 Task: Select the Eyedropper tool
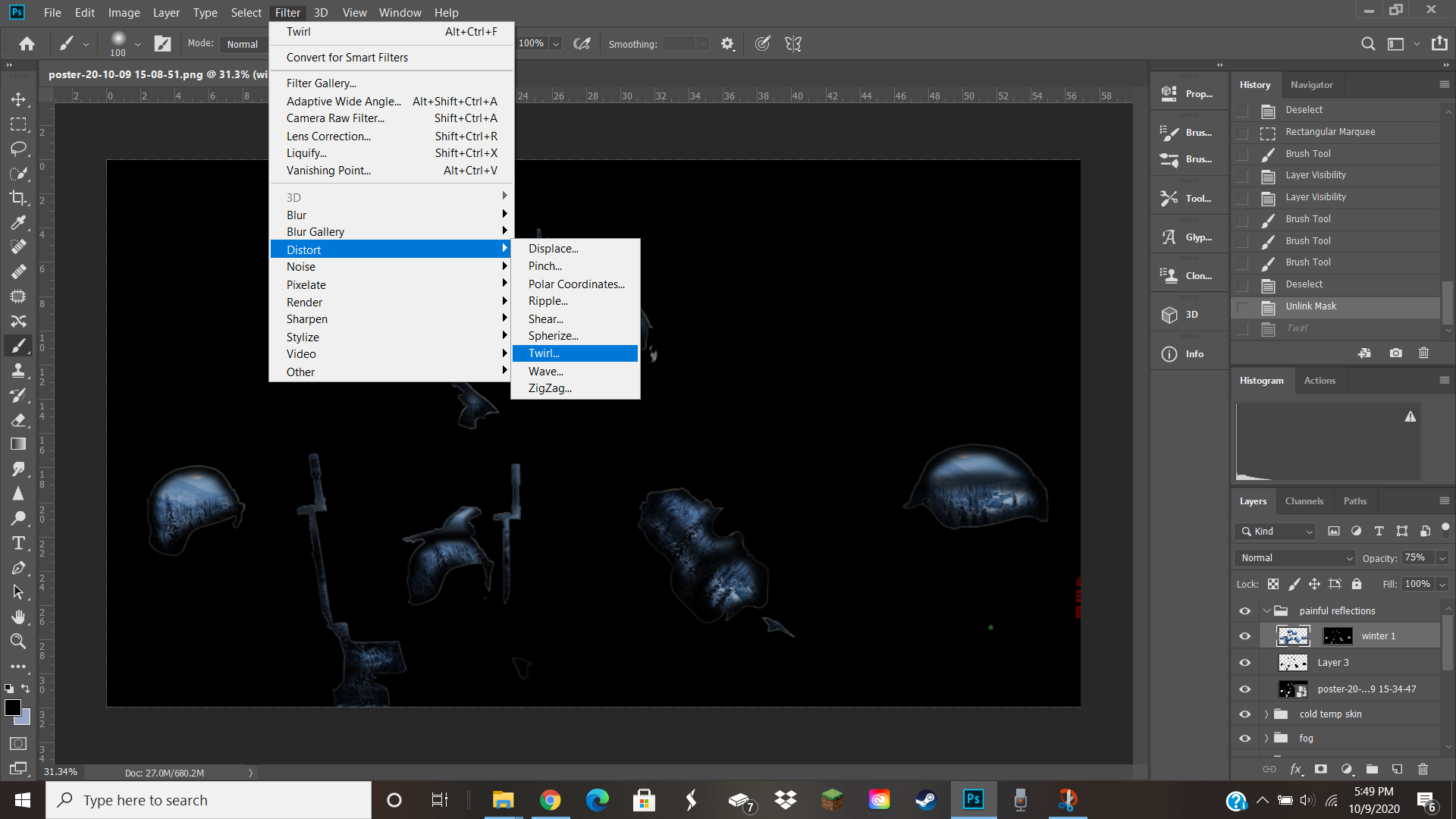pyautogui.click(x=18, y=222)
